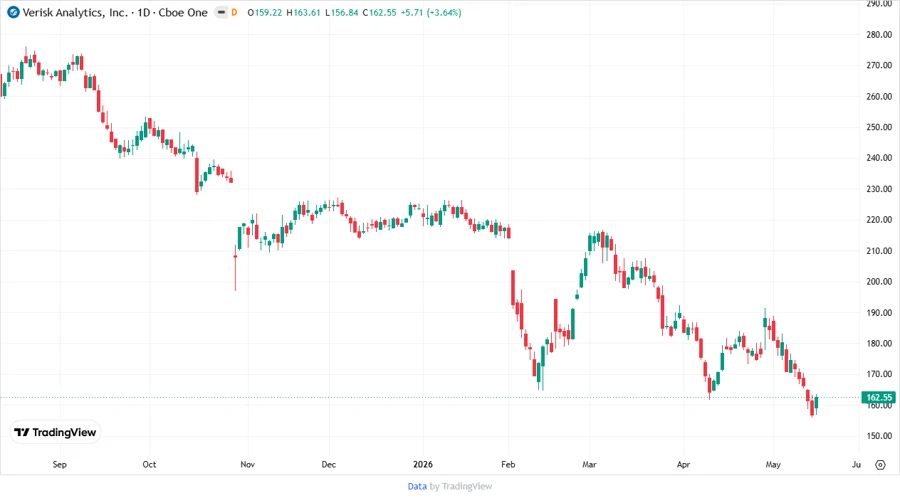Click the TradingView logo badge
The width and height of the screenshot is (900, 498).
[x=56, y=433]
